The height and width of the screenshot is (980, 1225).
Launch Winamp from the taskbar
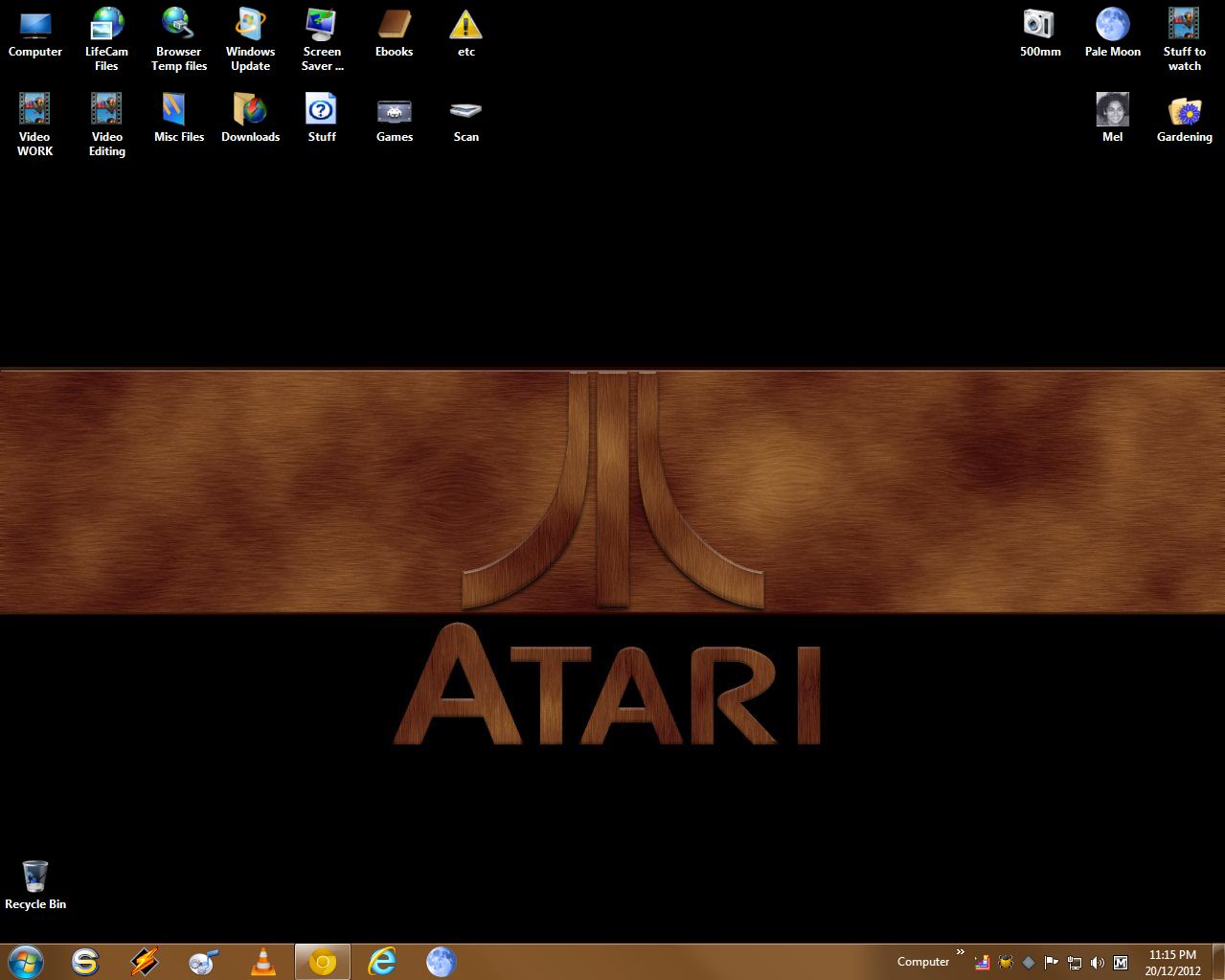(x=145, y=962)
